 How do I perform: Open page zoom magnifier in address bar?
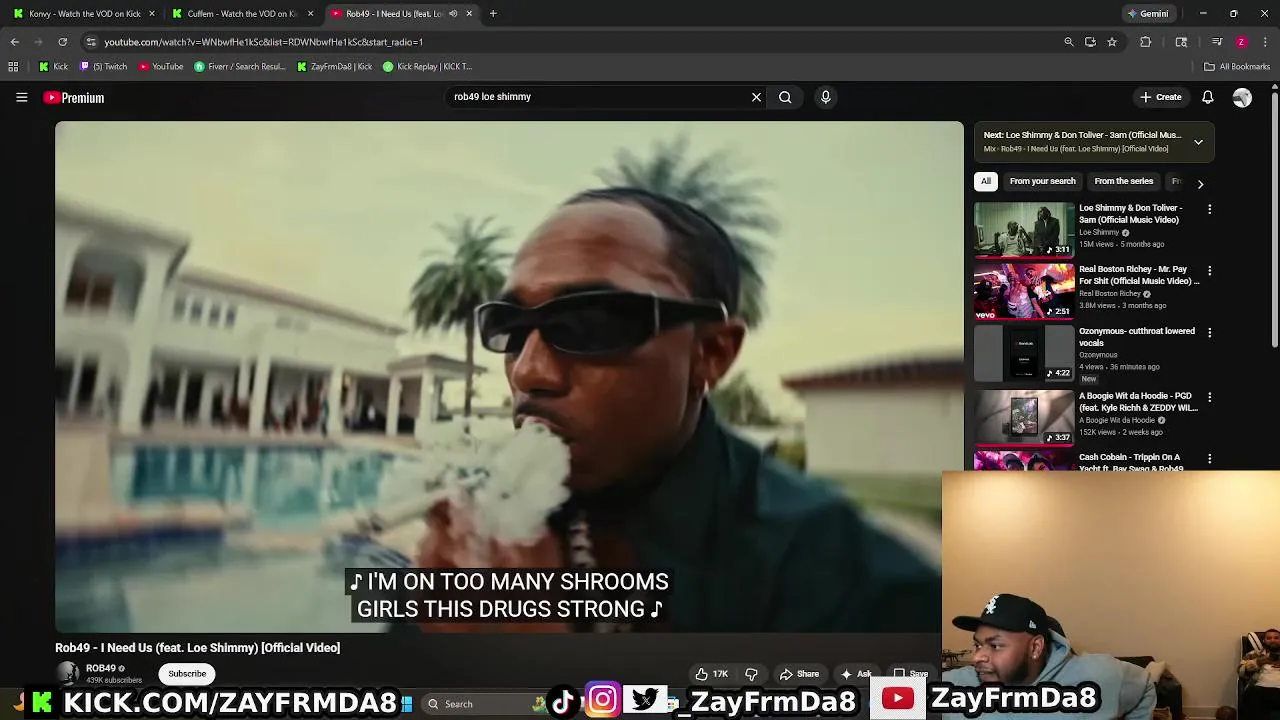1069,42
